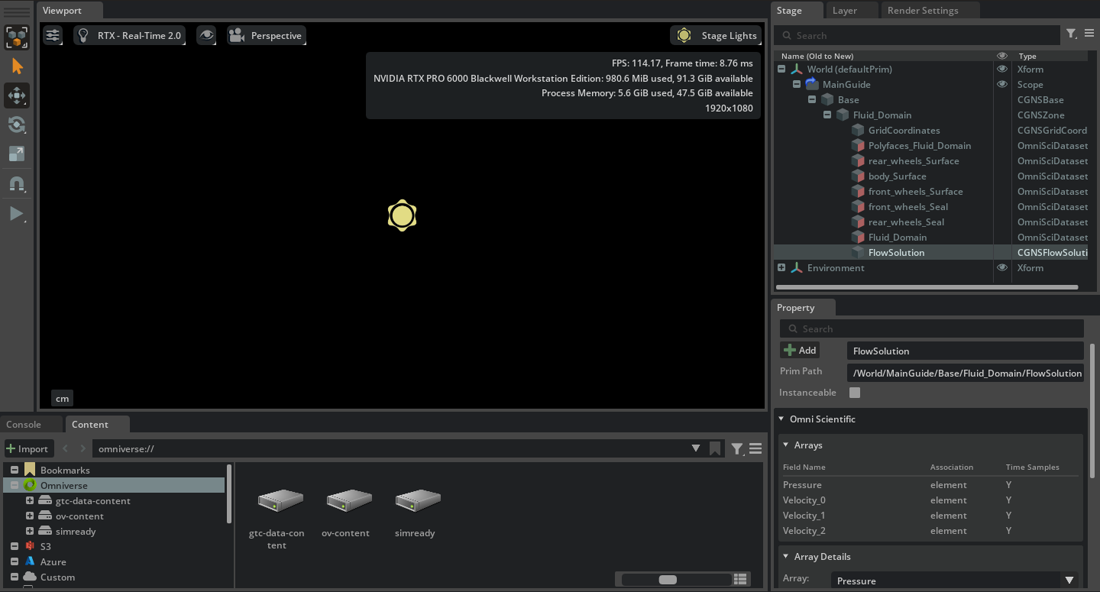The image size is (1100, 592).
Task: Open viewport settings sliders icon
Action: click(53, 35)
